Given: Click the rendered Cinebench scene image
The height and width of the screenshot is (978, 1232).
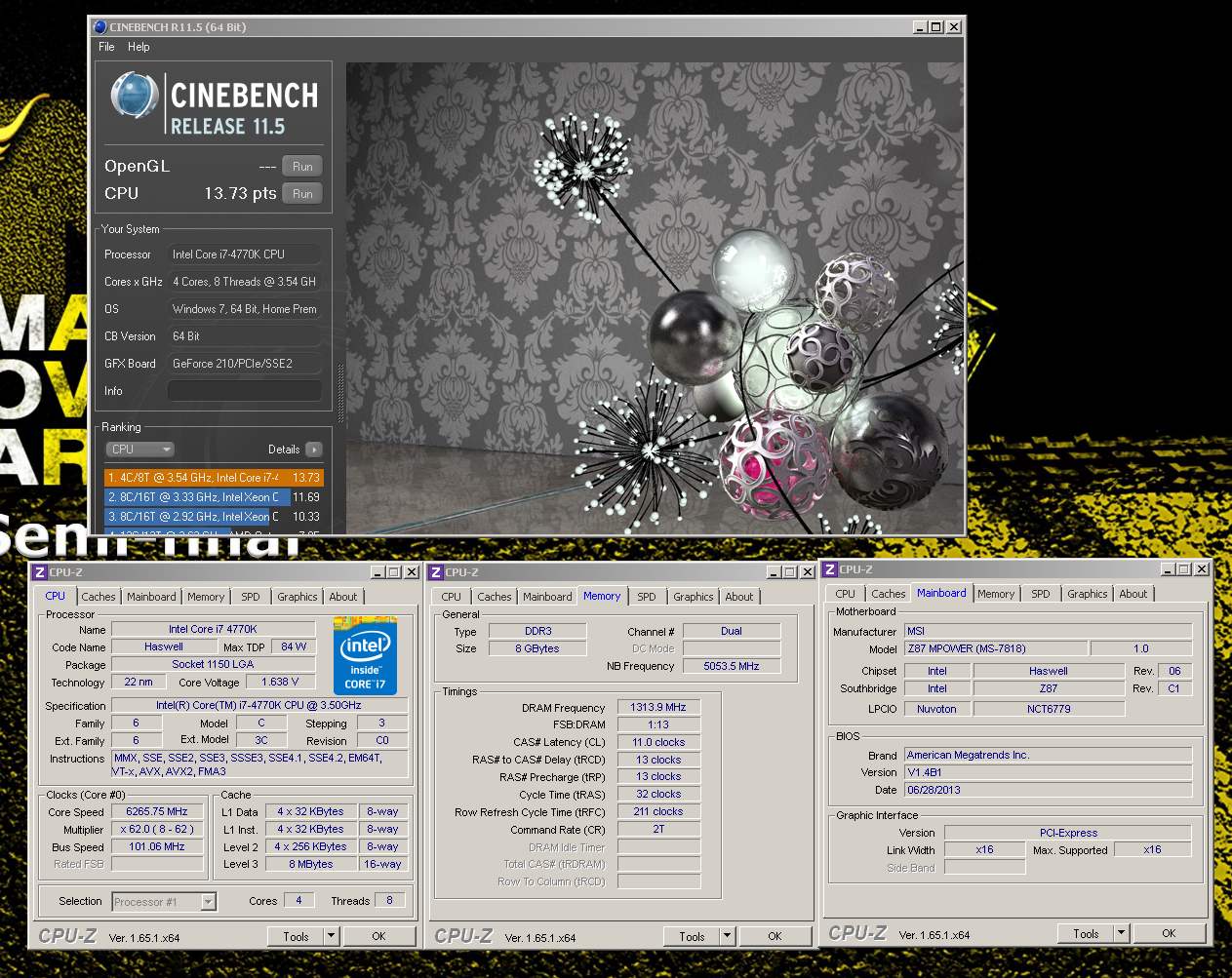Looking at the screenshot, I should pos(654,297).
